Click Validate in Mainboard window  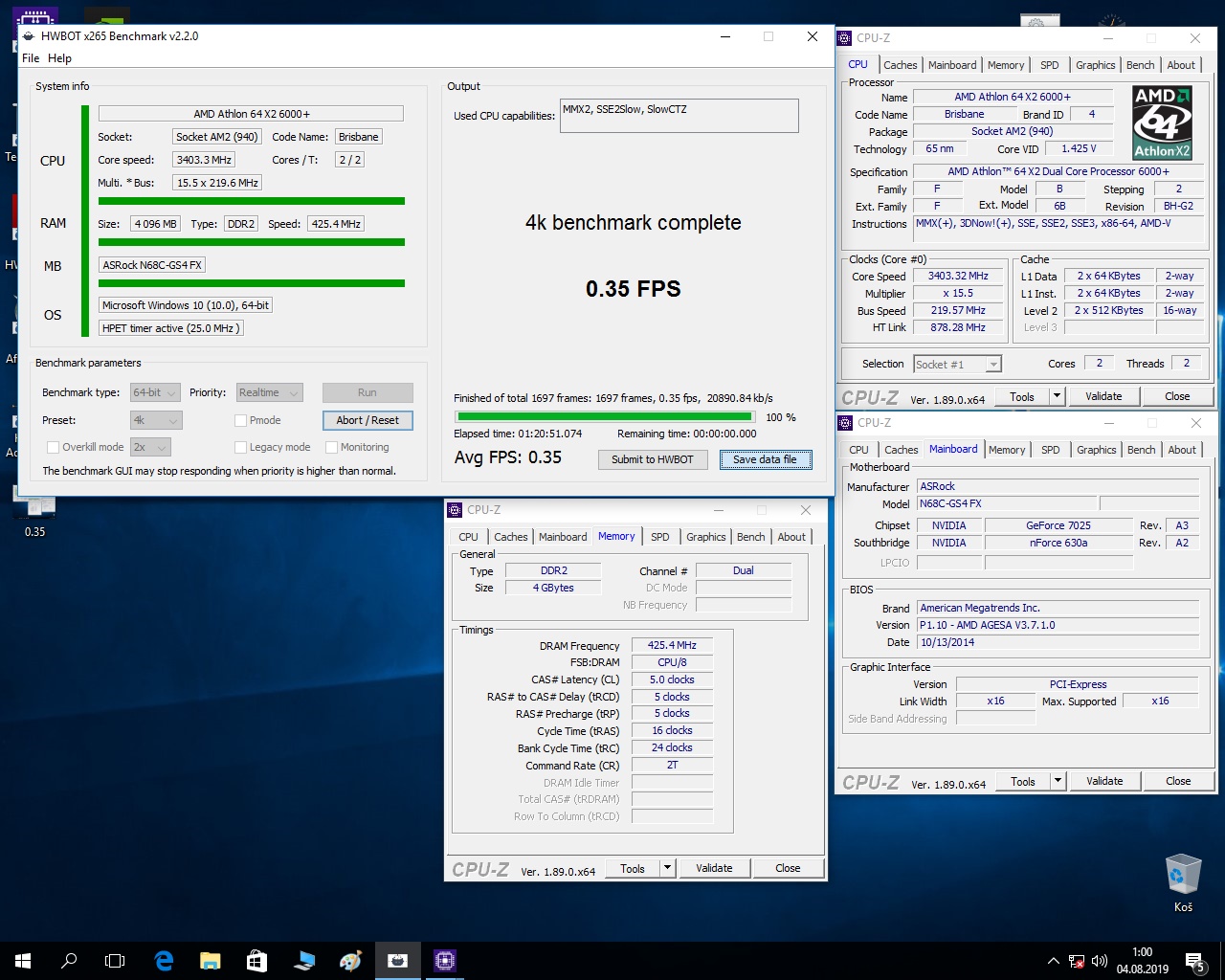click(x=1104, y=781)
